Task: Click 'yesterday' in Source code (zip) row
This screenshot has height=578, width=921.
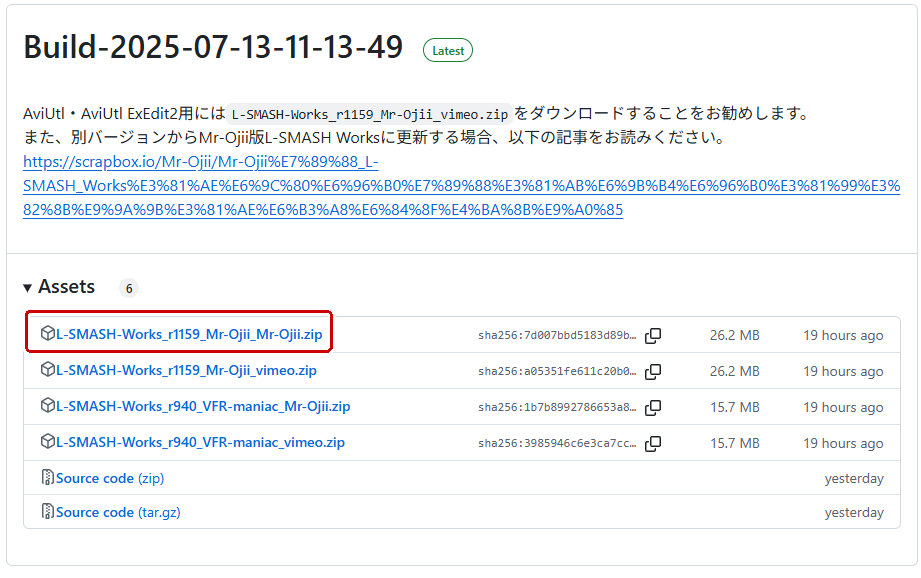Action: (854, 479)
